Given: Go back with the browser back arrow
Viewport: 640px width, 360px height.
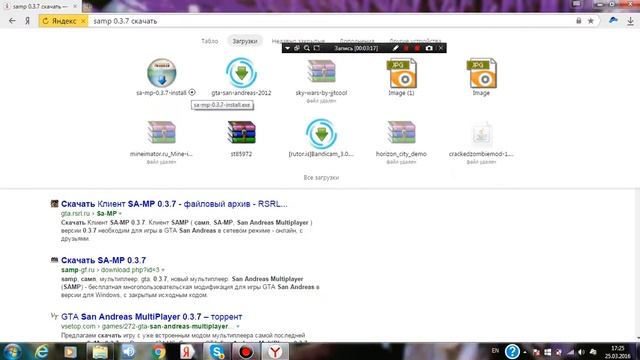Looking at the screenshot, I should pyautogui.click(x=12, y=21).
